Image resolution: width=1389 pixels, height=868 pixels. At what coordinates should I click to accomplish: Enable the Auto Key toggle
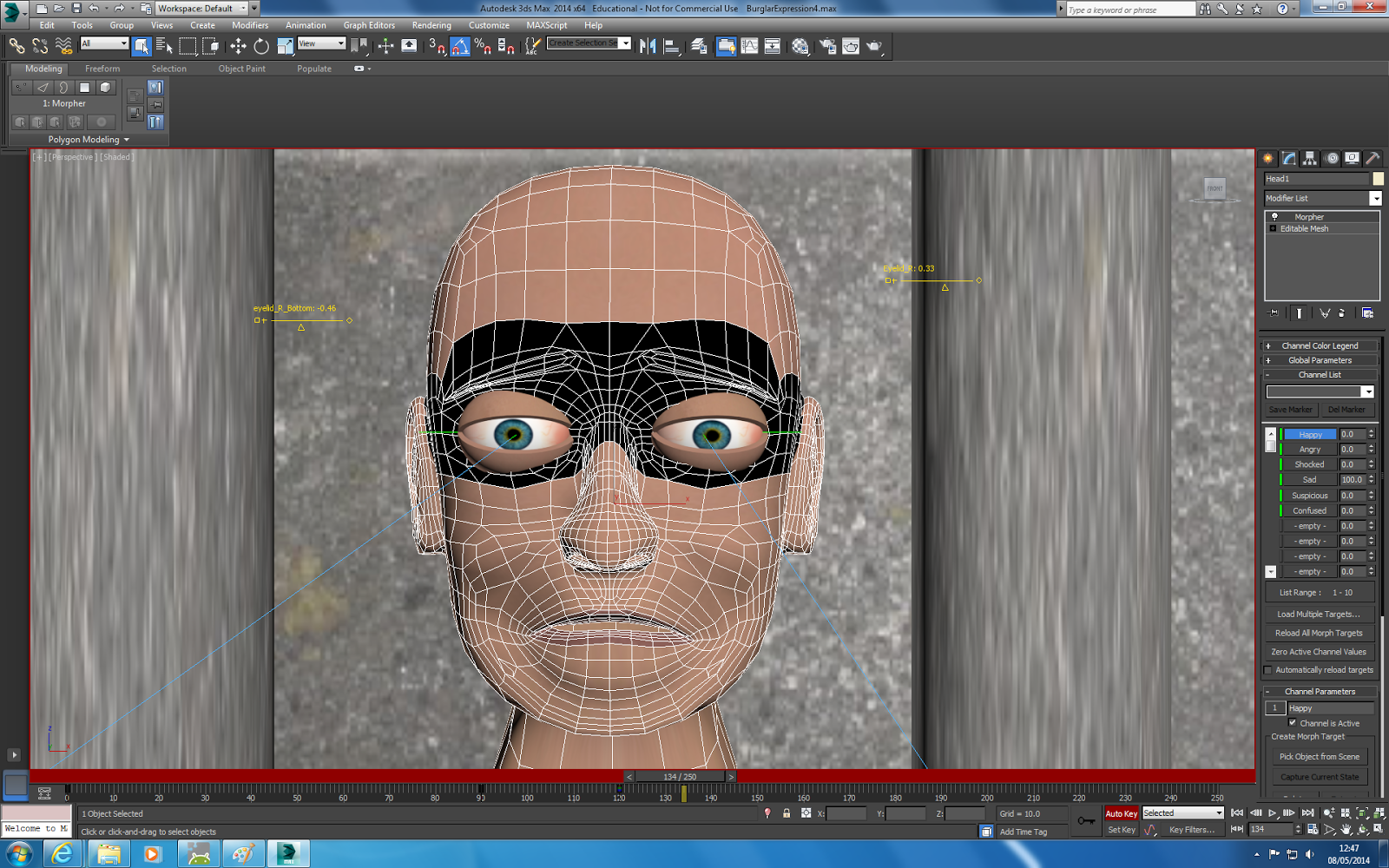pyautogui.click(x=1122, y=813)
